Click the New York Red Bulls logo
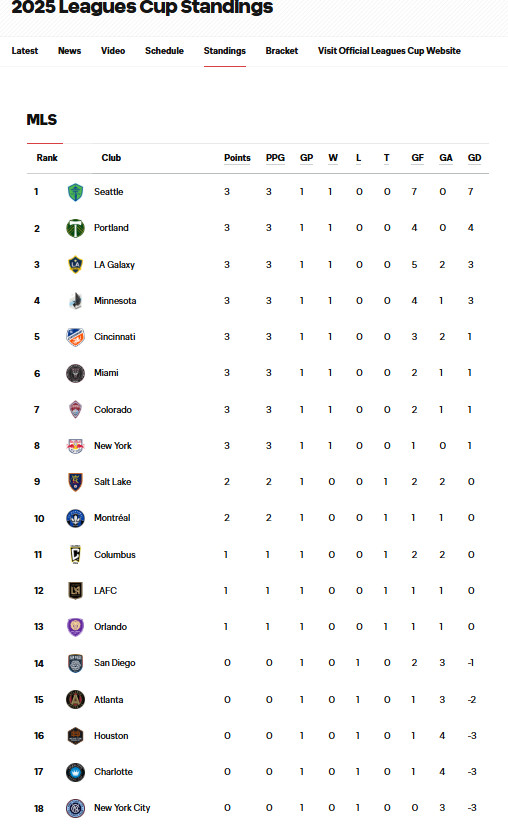Image resolution: width=508 pixels, height=826 pixels. tap(75, 446)
